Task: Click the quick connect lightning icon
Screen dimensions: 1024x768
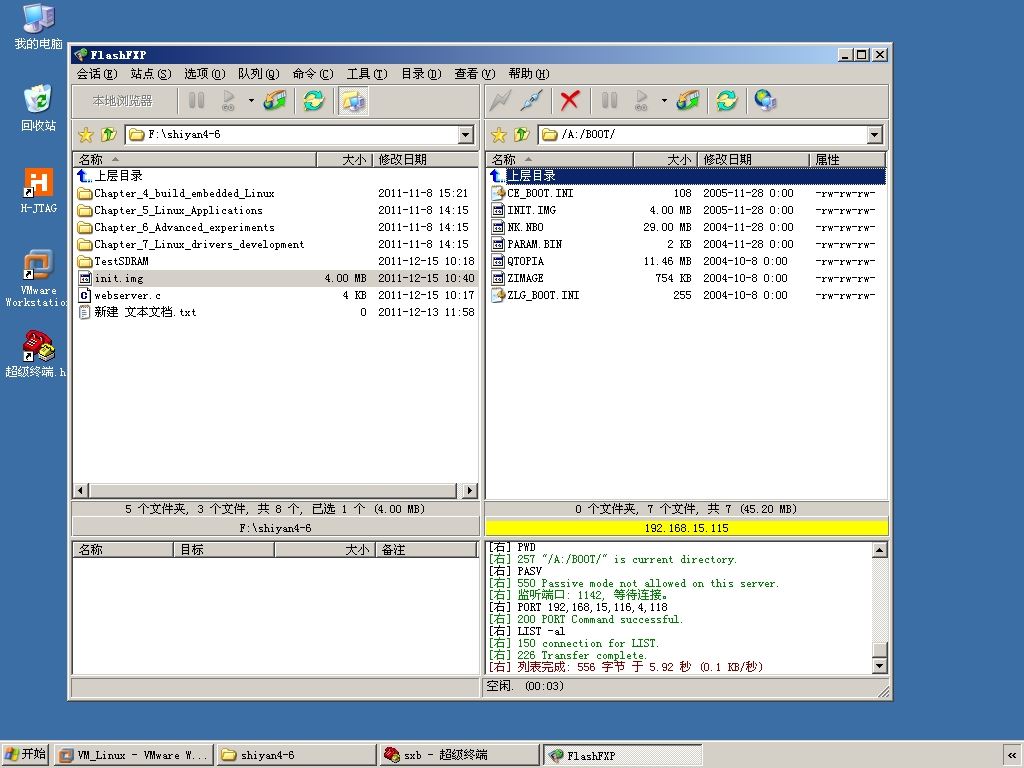Action: click(501, 101)
